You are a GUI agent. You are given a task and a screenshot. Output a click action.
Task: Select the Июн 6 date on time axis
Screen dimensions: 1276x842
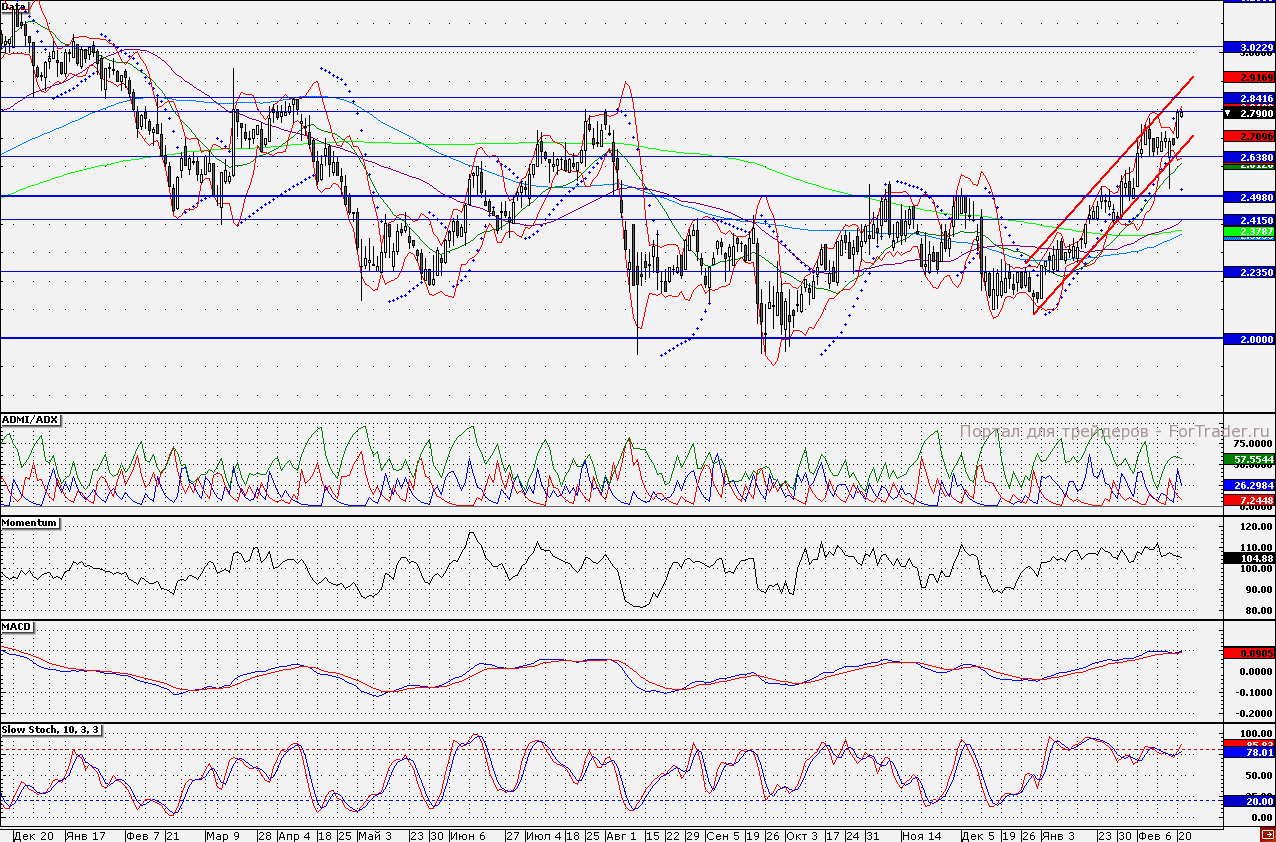468,835
